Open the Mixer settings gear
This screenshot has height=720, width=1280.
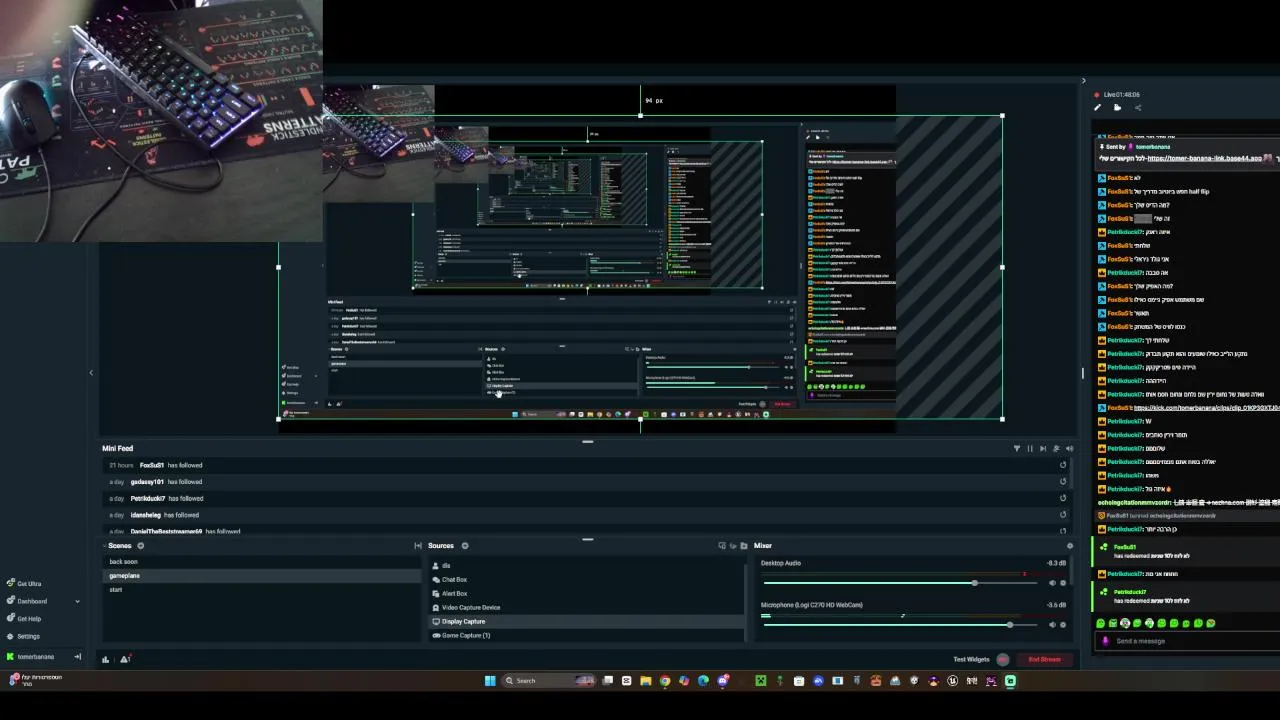[x=1070, y=546]
